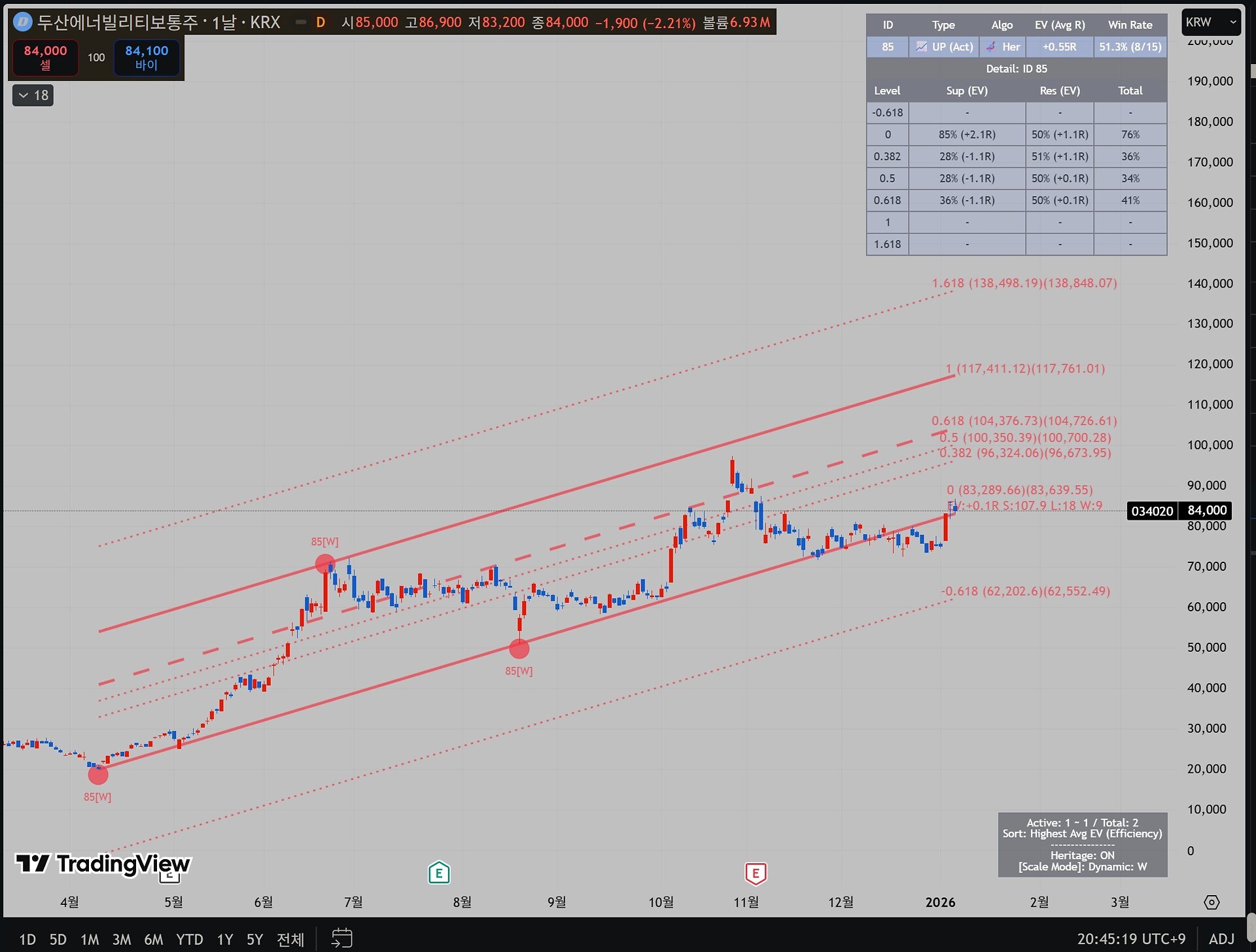Collapse the 18 indicators legend
Viewport: 1256px width, 952px height.
tap(33, 95)
